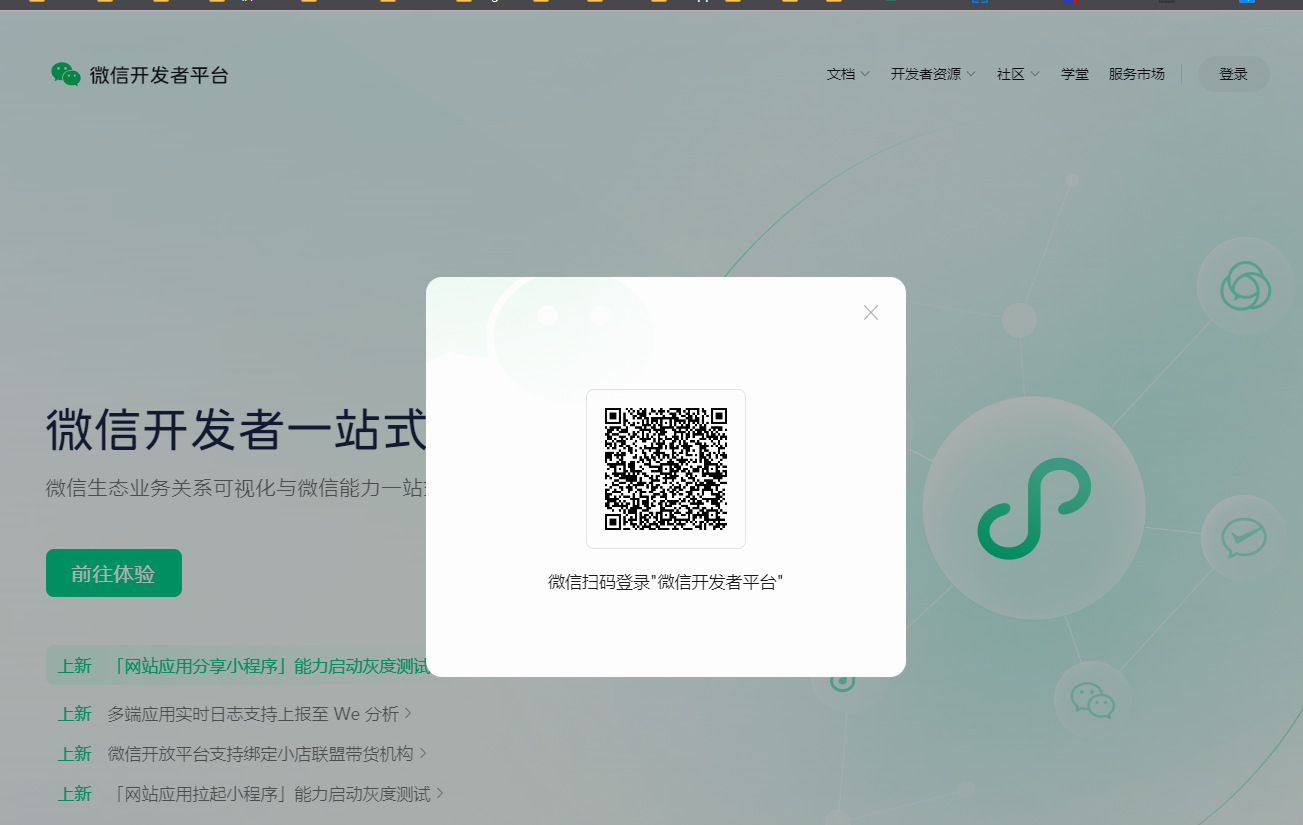Click the checkmark chat bubble icon
Screen dimensions: 1303x825
pos(1245,539)
